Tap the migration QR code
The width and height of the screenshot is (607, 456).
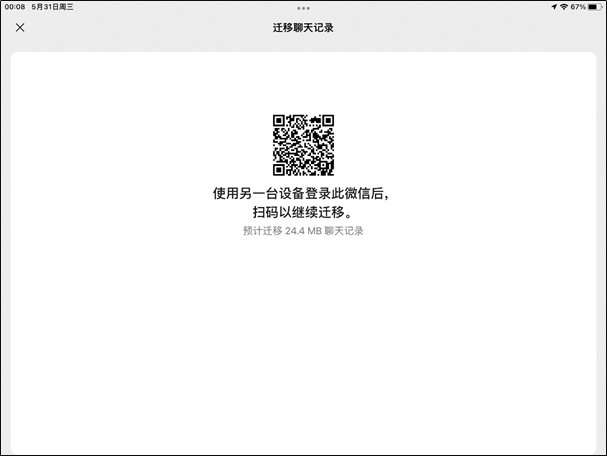[303, 145]
